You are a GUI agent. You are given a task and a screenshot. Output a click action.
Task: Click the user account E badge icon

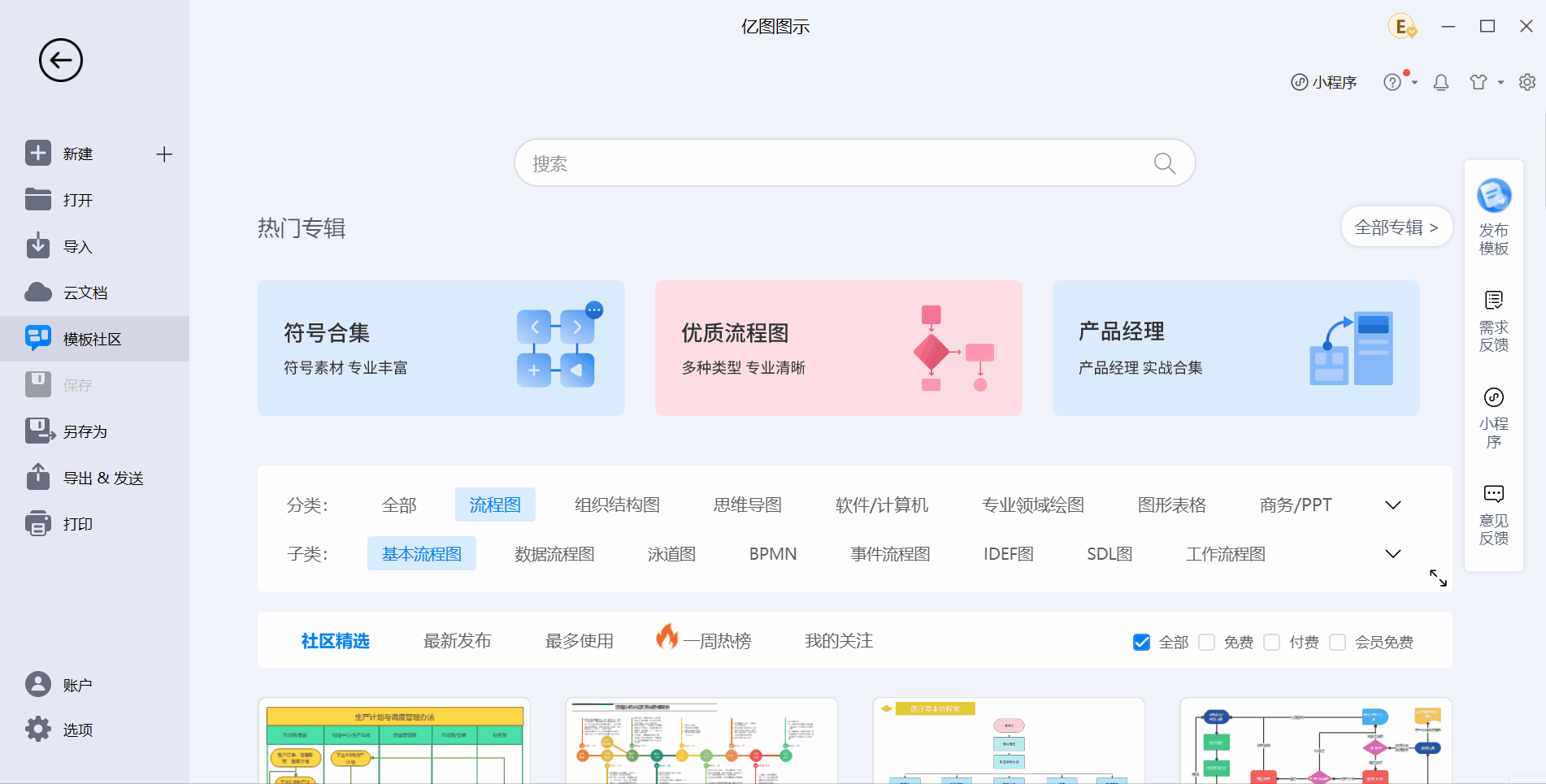tap(1403, 27)
